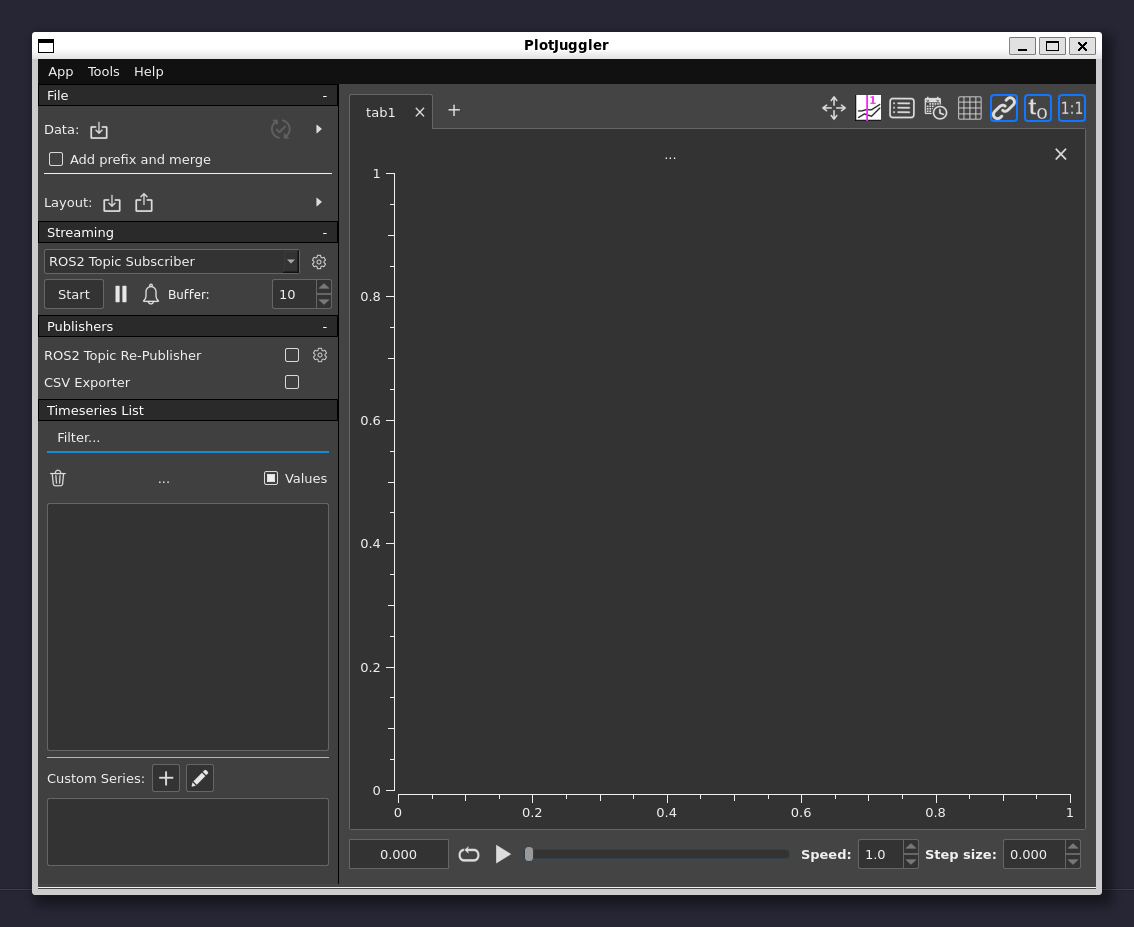This screenshot has width=1134, height=927.
Task: Enable Add prefix and merge checkbox
Action: pos(56,159)
